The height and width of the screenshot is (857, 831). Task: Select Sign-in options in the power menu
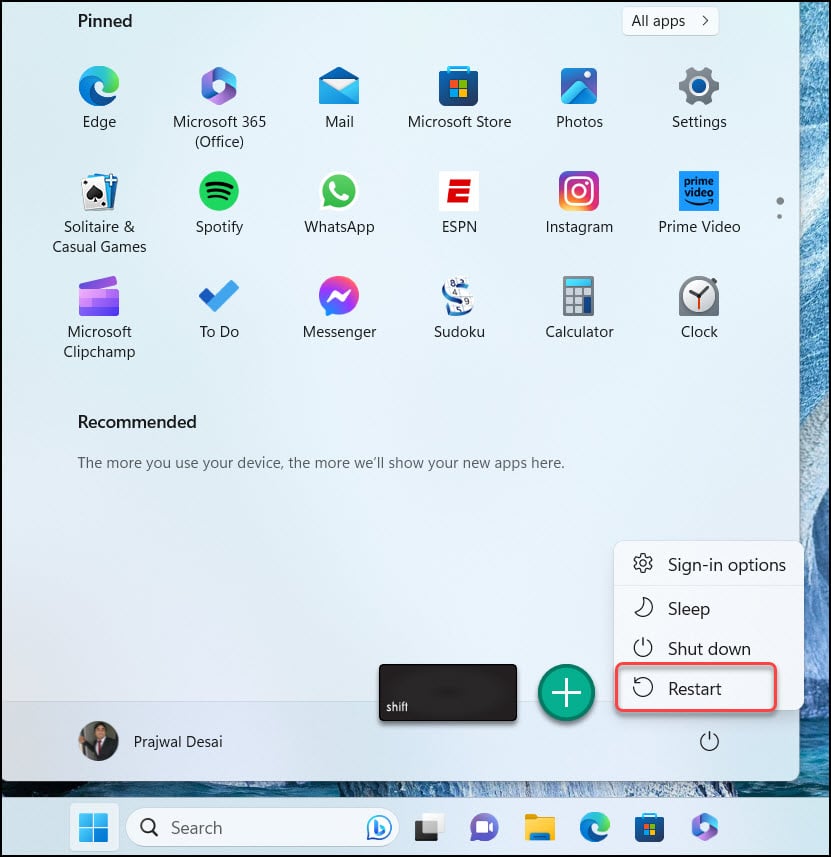[x=709, y=564]
